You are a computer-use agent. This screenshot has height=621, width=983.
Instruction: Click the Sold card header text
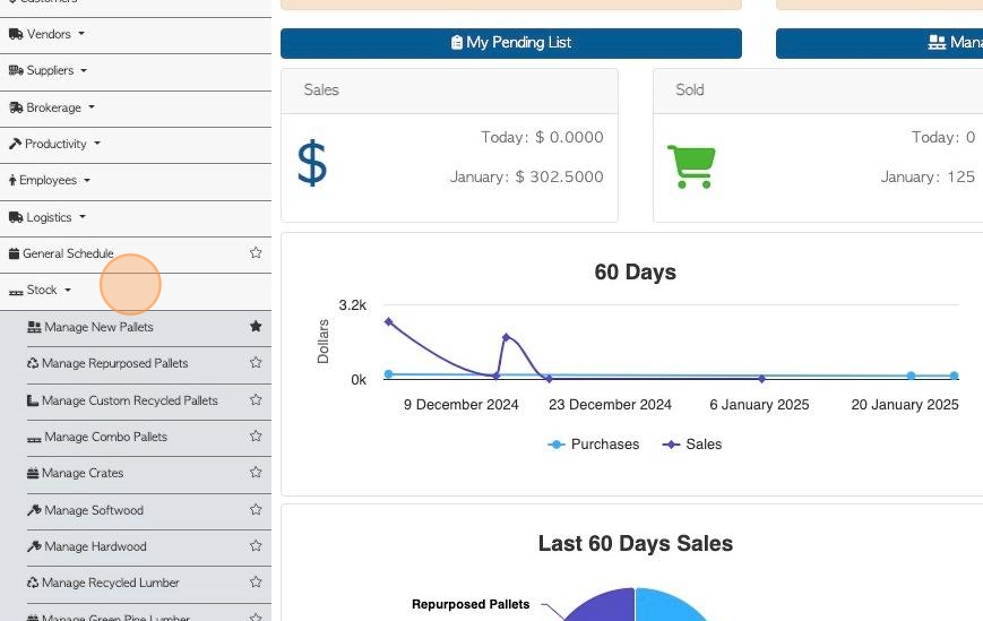point(690,90)
